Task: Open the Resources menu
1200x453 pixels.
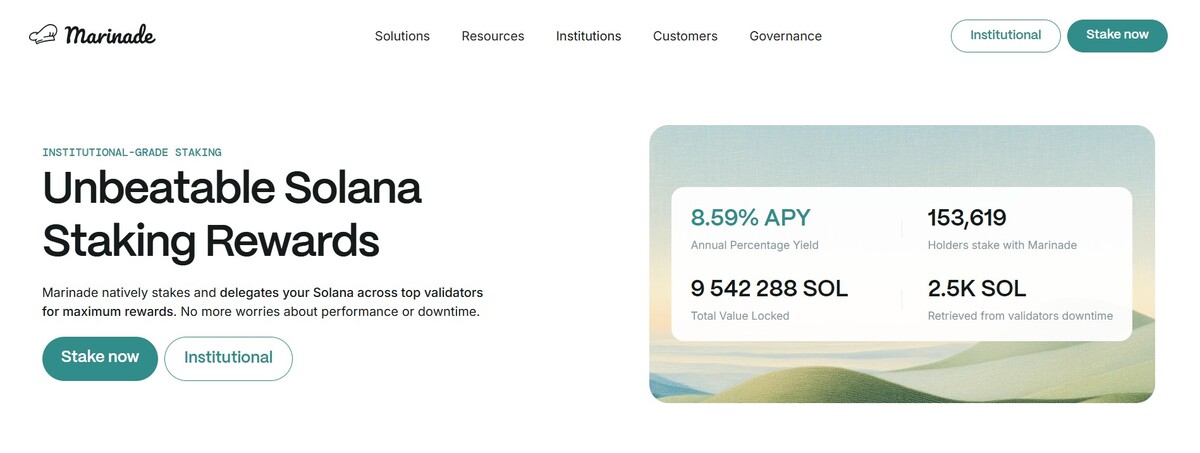Action: click(x=493, y=36)
